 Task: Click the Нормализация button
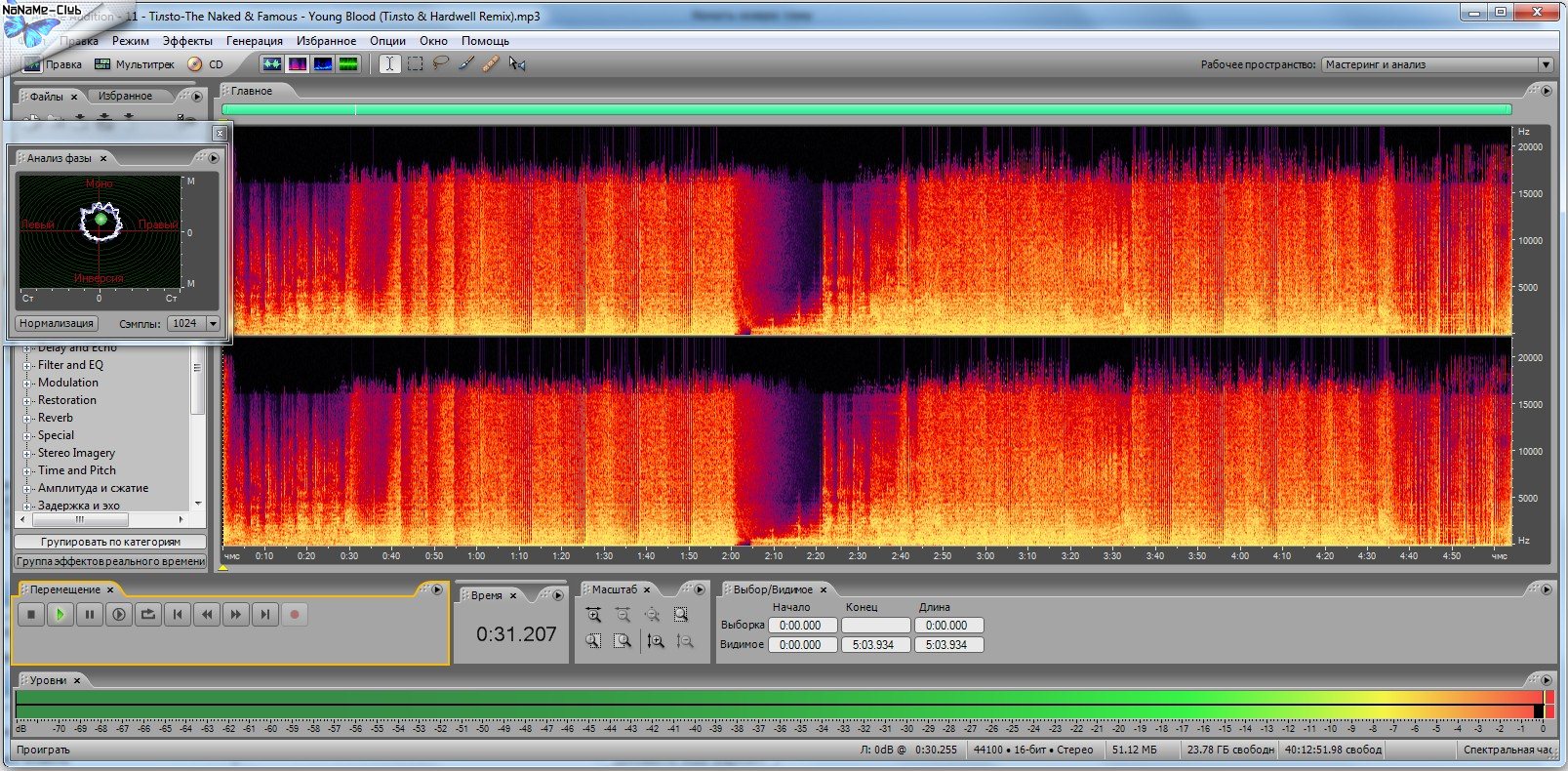point(57,323)
